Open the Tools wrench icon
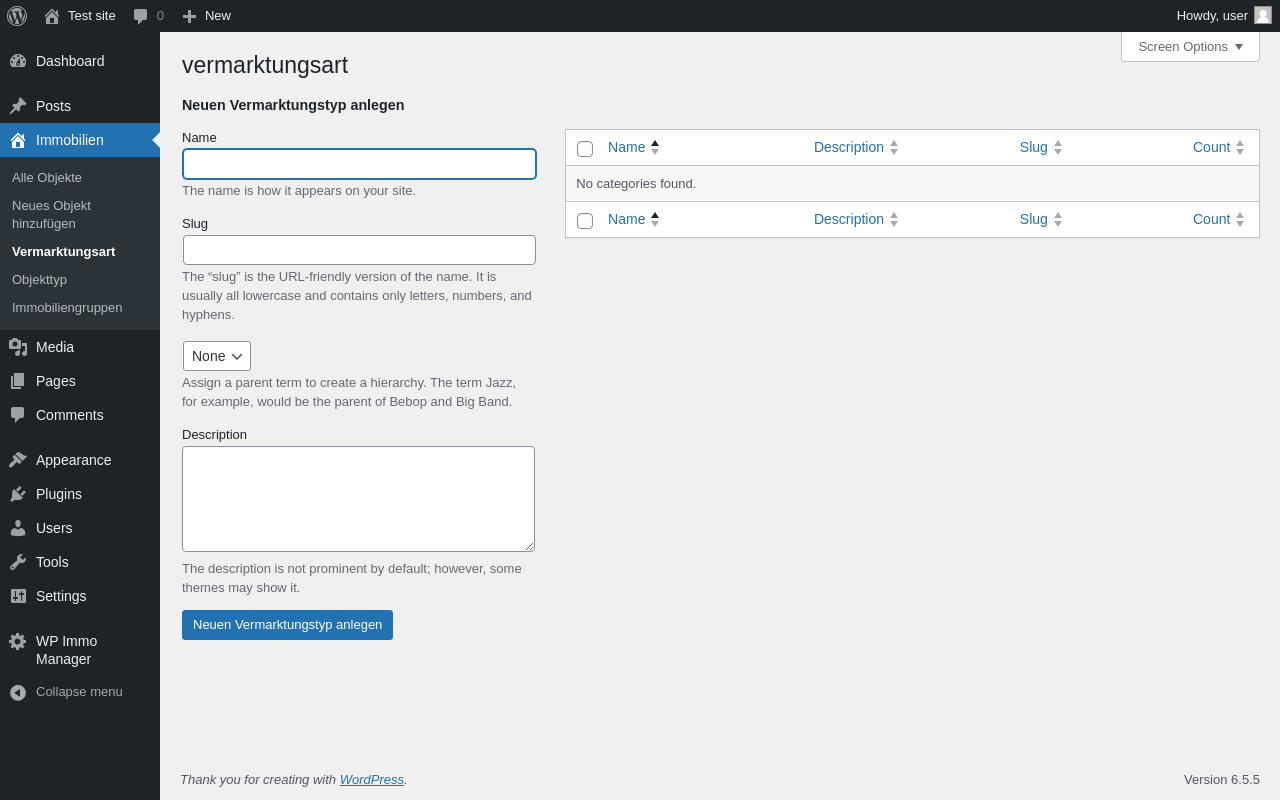 click(18, 562)
